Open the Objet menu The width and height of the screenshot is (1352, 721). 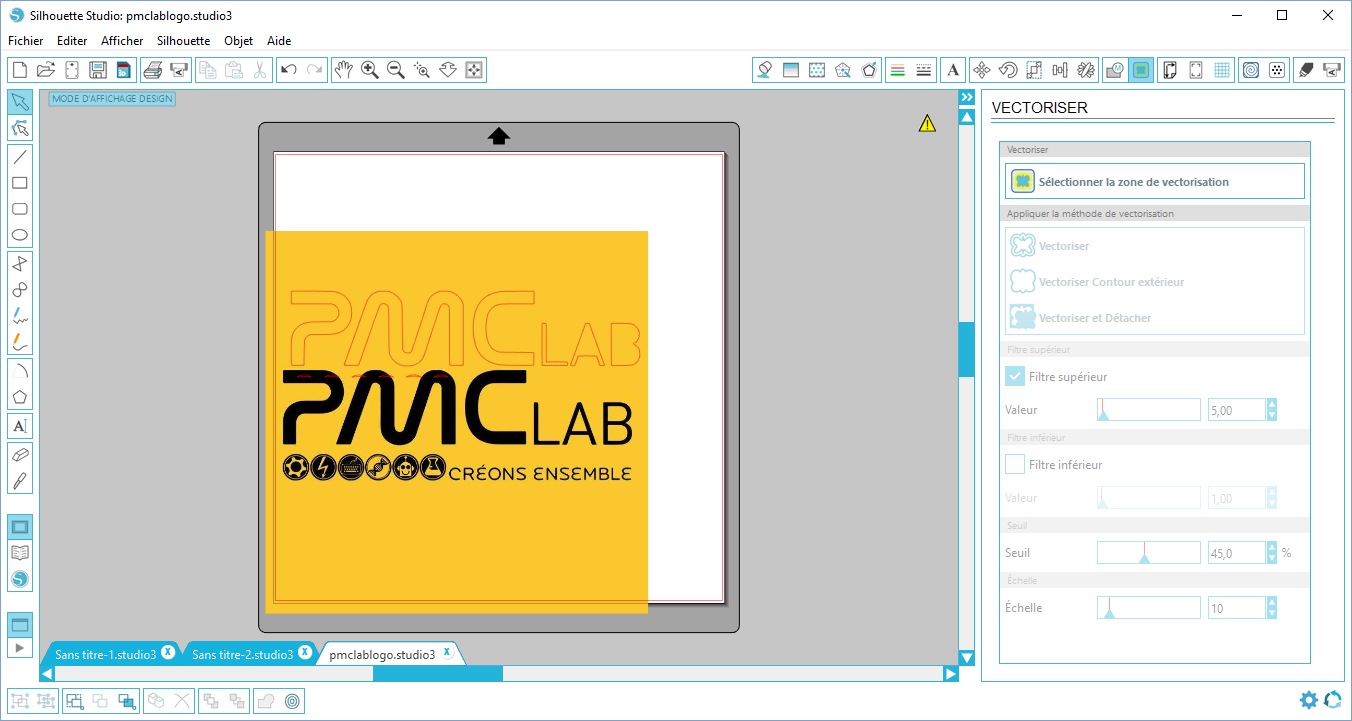(x=238, y=41)
